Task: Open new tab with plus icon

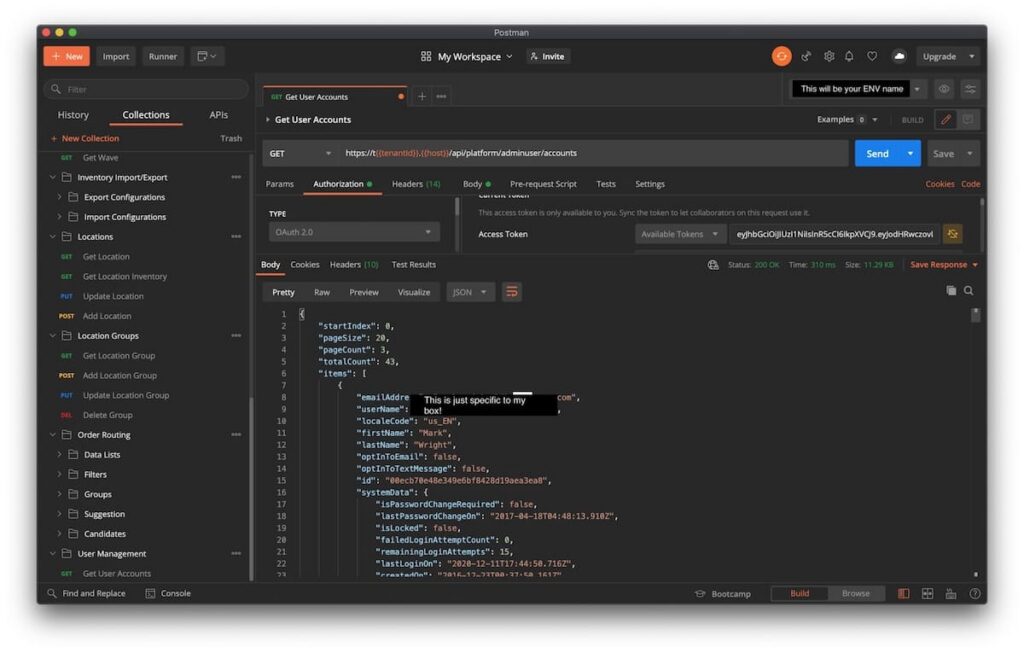Action: click(x=422, y=97)
